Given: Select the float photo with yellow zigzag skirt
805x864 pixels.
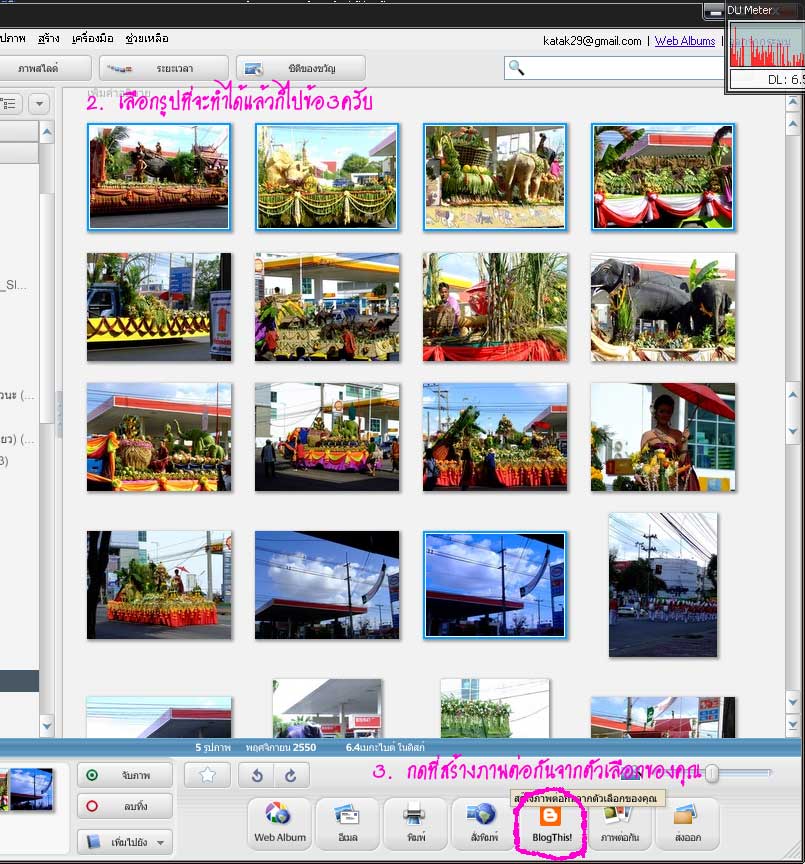Looking at the screenshot, I should point(159,307).
